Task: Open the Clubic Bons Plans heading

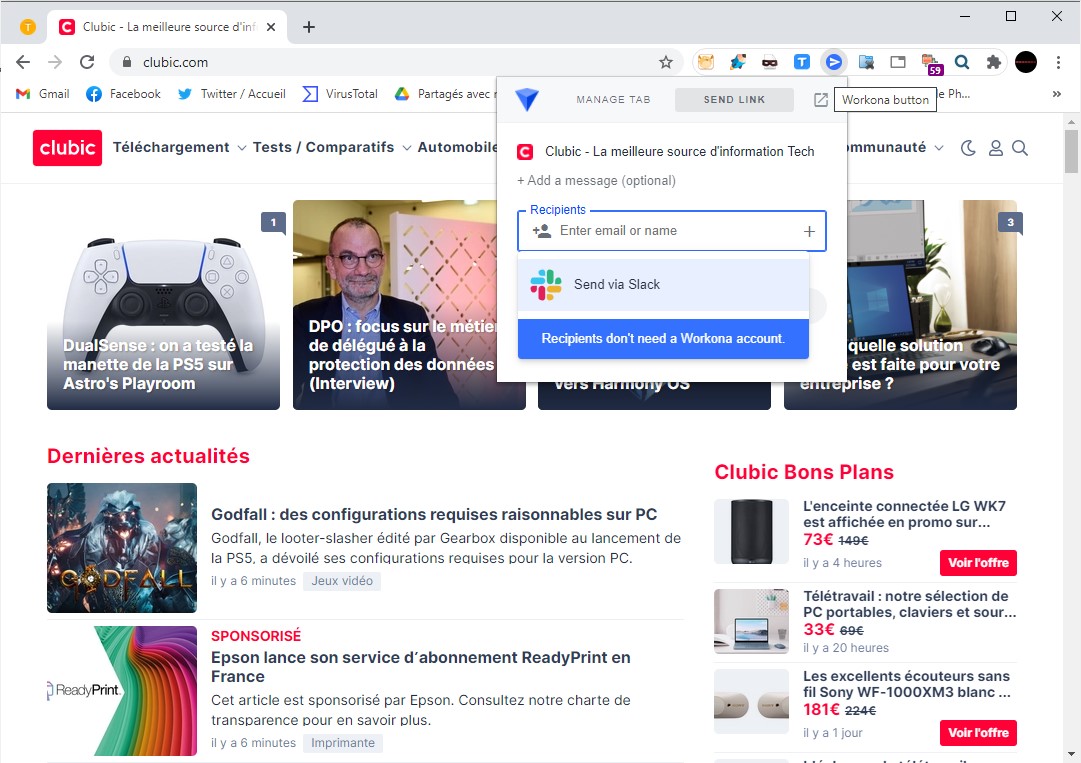Action: (804, 472)
